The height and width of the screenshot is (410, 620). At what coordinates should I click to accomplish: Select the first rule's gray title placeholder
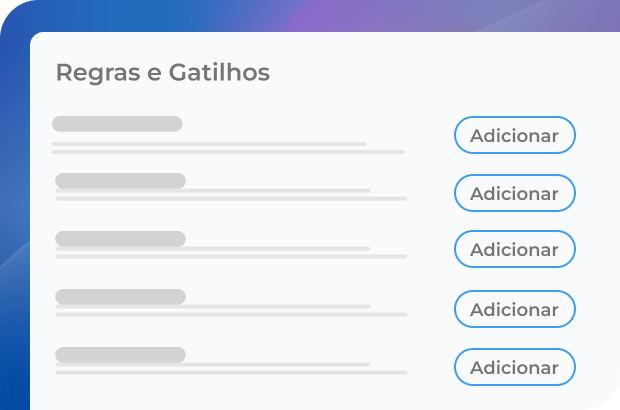coord(117,124)
